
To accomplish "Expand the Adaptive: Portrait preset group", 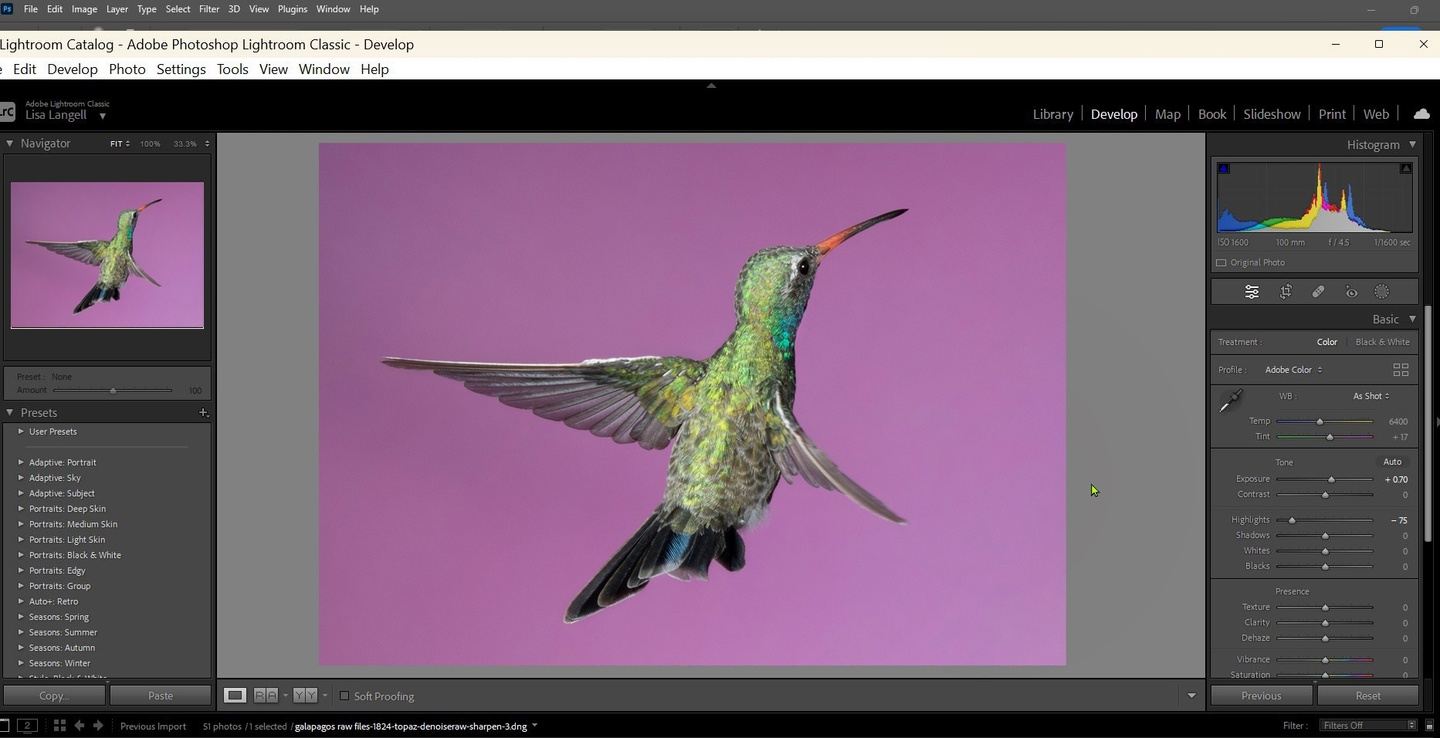I will tap(21, 462).
